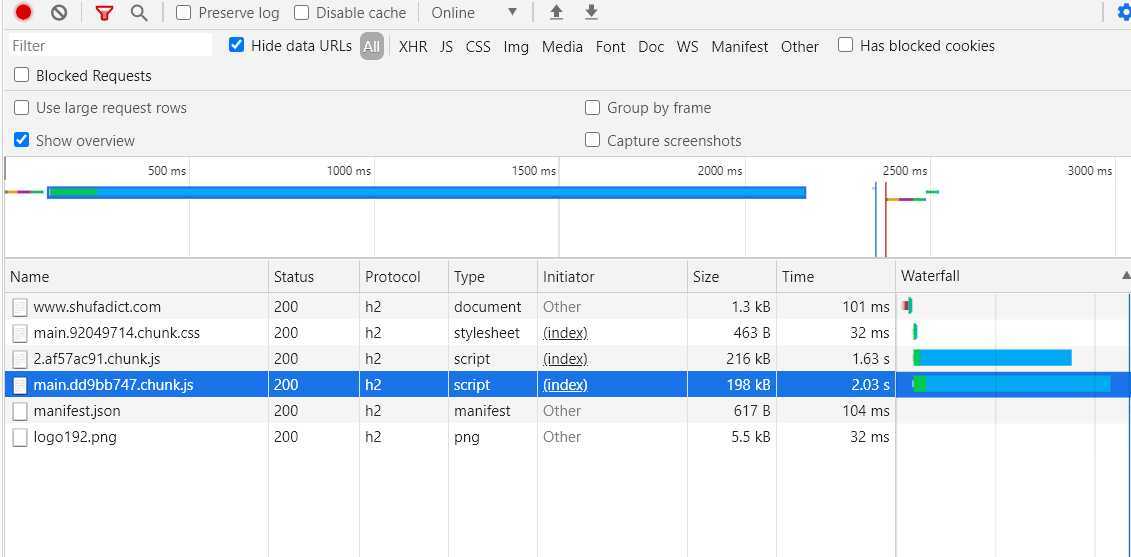Filter requests by CSS
Image resolution: width=1131 pixels, height=557 pixels.
tap(478, 46)
